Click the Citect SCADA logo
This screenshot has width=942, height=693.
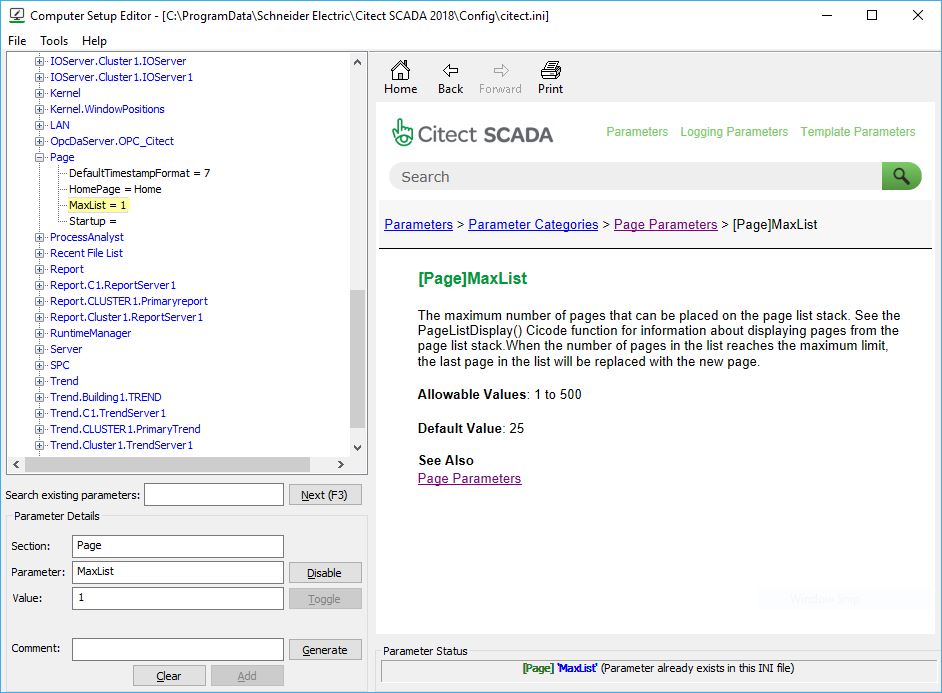click(x=472, y=133)
